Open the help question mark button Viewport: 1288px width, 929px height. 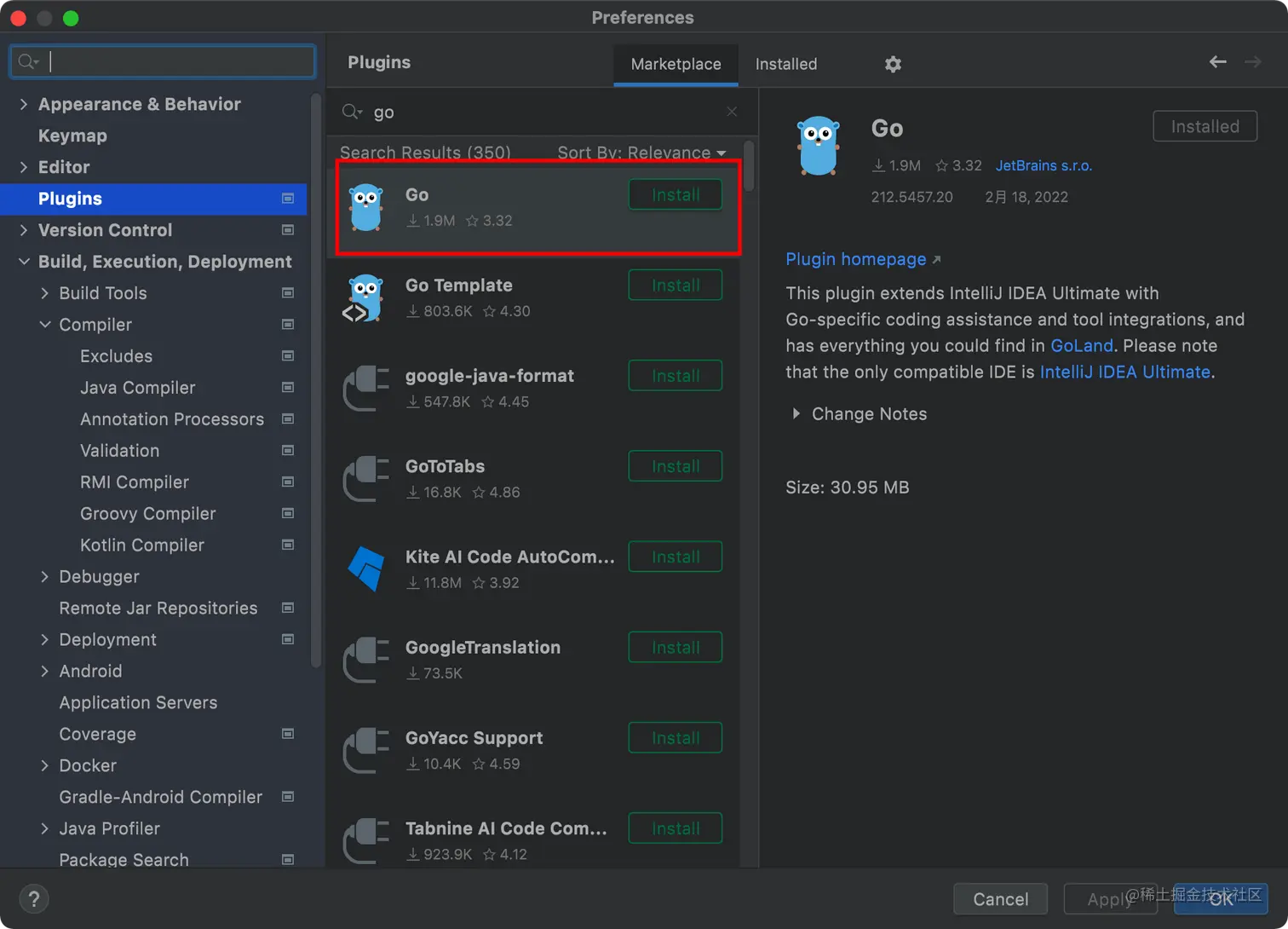point(34,898)
